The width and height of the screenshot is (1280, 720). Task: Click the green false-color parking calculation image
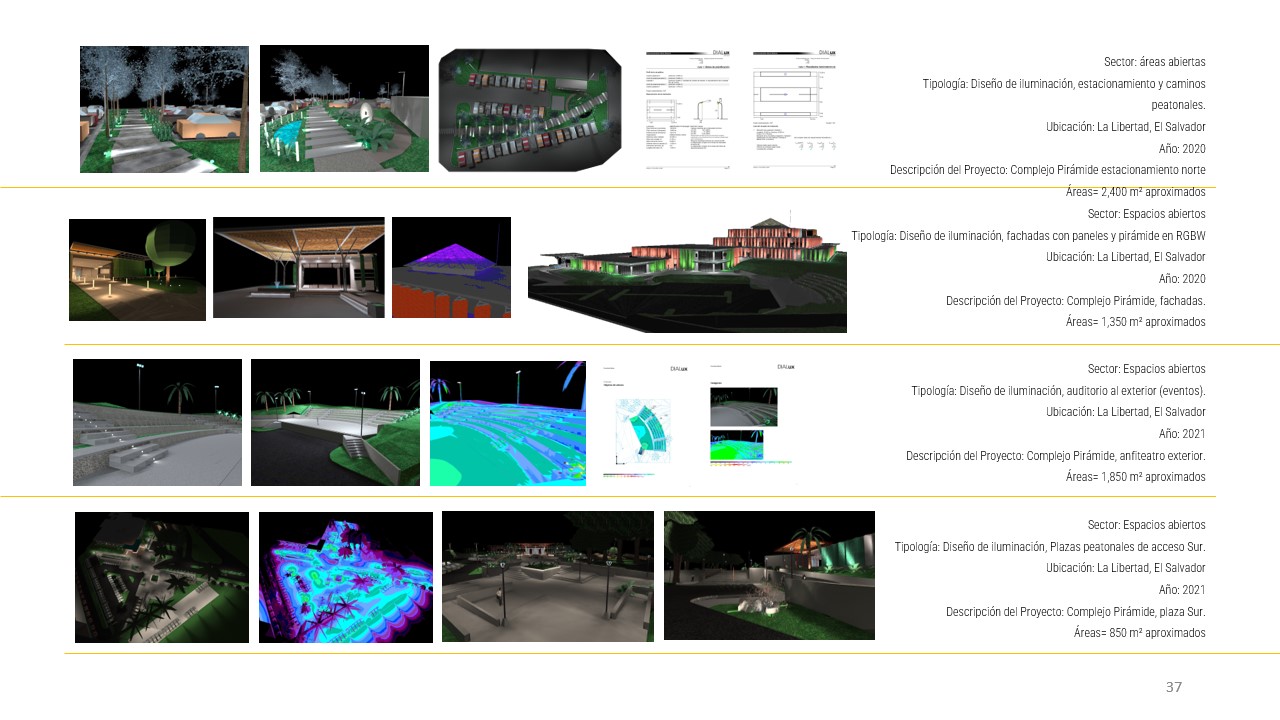[529, 108]
